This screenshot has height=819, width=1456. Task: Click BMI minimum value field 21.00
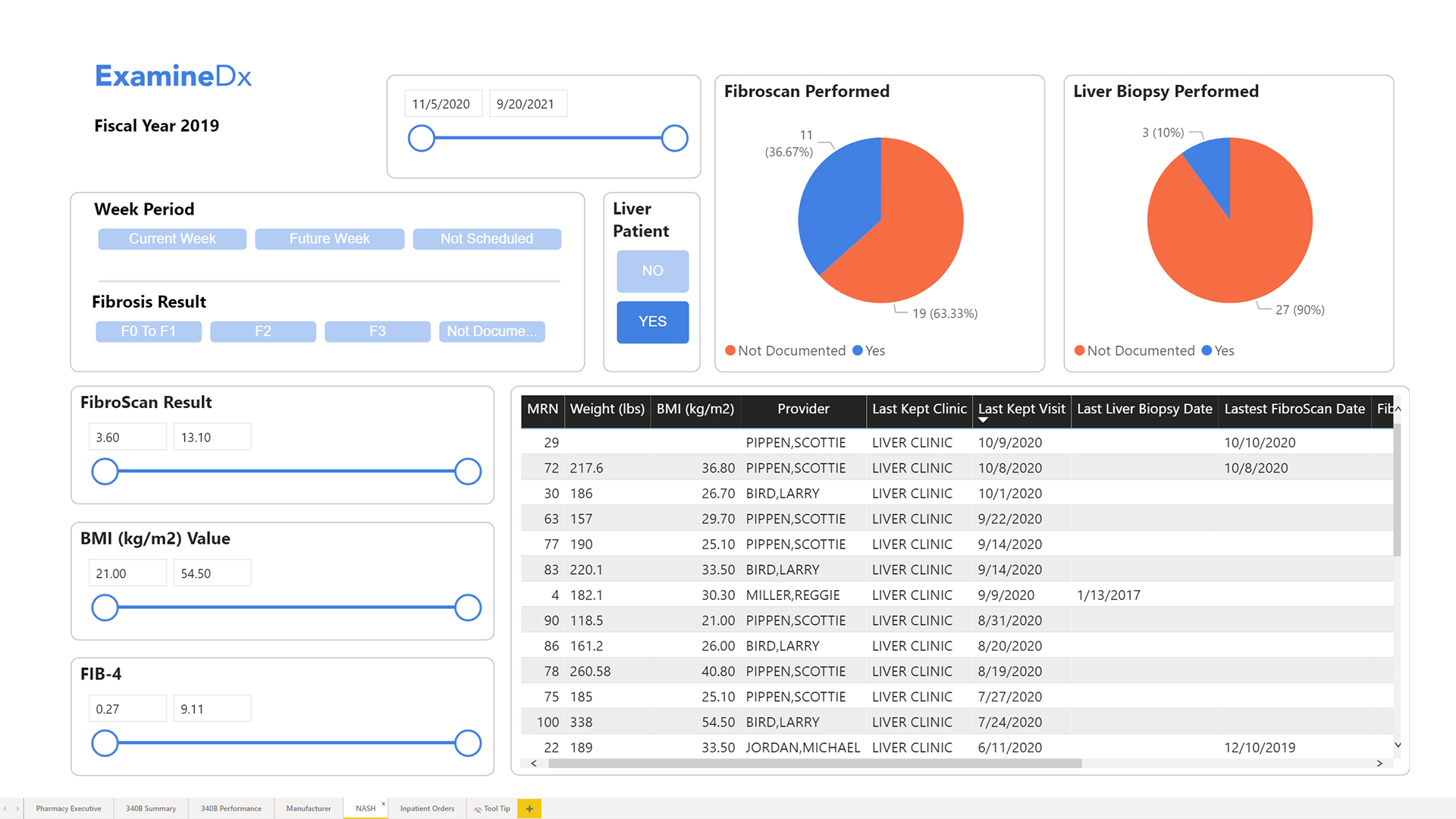pyautogui.click(x=127, y=573)
